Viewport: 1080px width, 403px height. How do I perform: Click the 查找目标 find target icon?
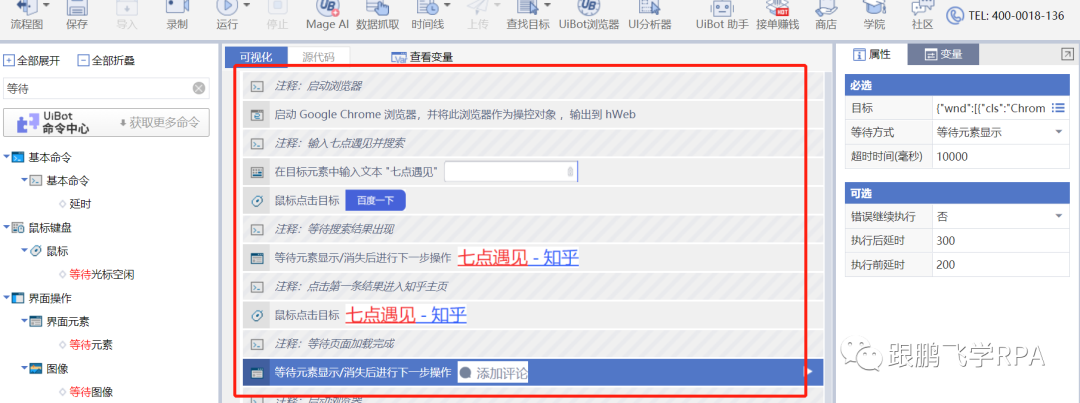pos(528,15)
